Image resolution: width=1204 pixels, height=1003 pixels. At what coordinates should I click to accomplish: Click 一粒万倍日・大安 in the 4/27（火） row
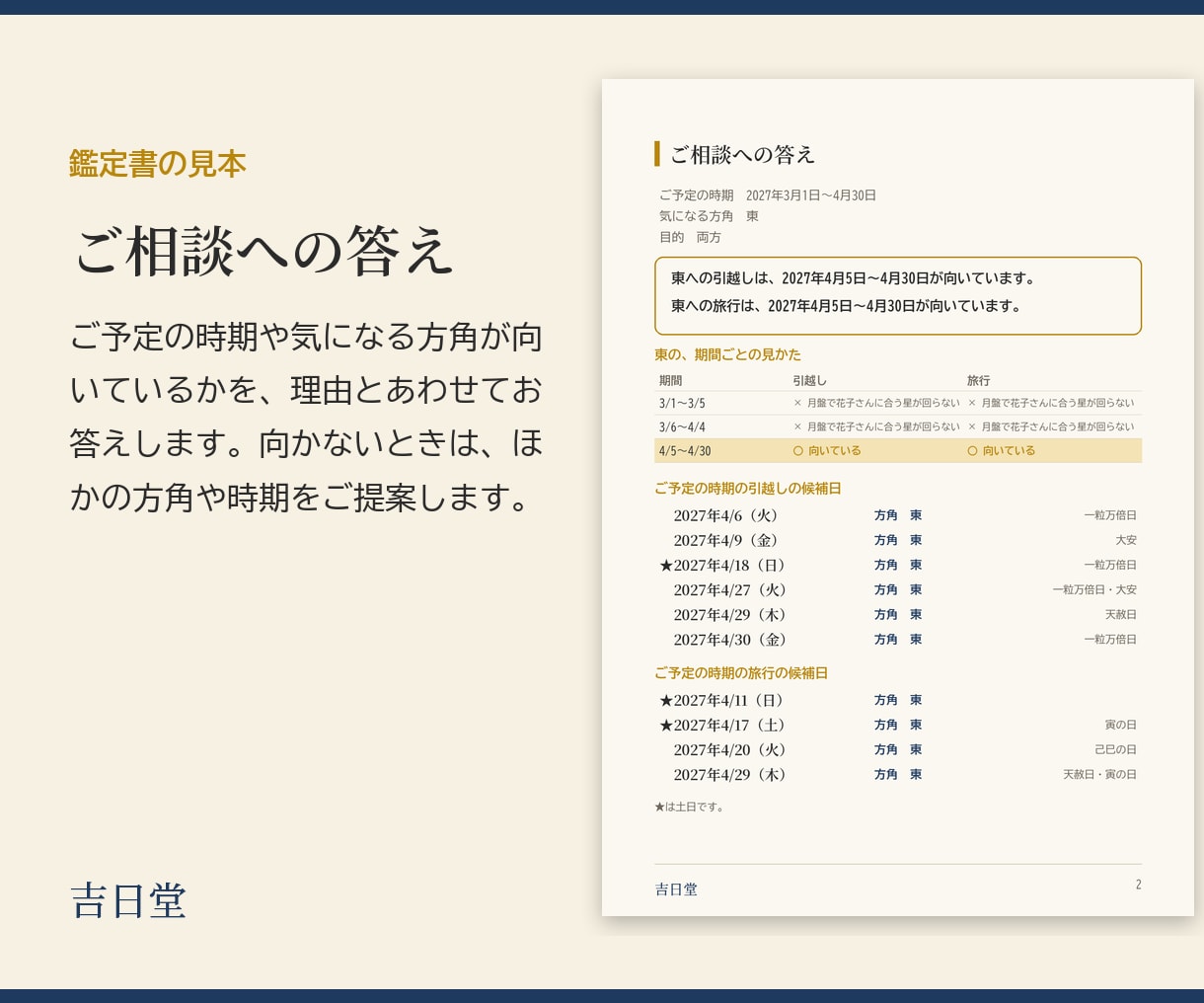tap(1094, 589)
